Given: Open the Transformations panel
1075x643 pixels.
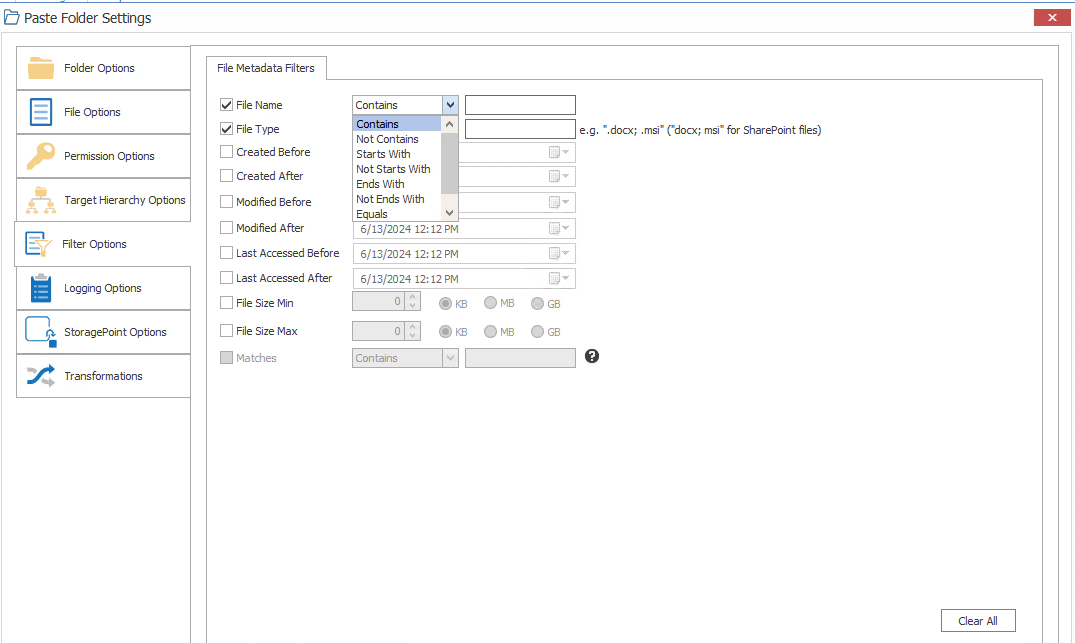Looking at the screenshot, I should 103,376.
